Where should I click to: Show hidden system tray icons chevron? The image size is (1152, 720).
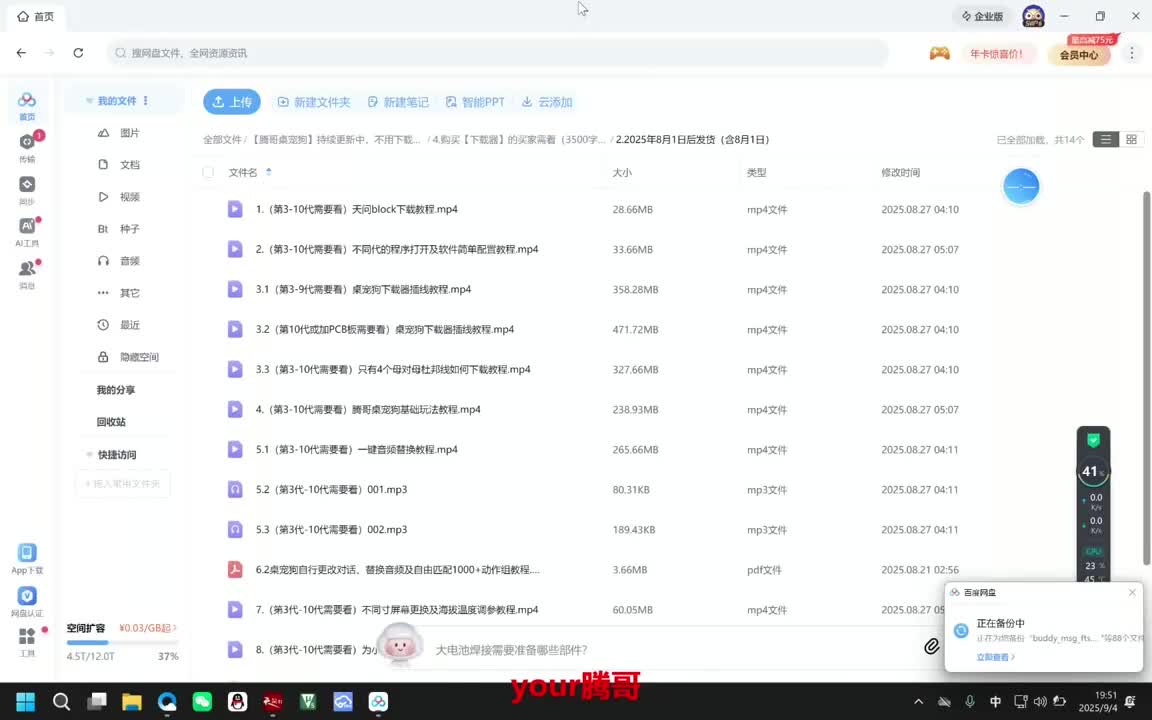pos(918,702)
